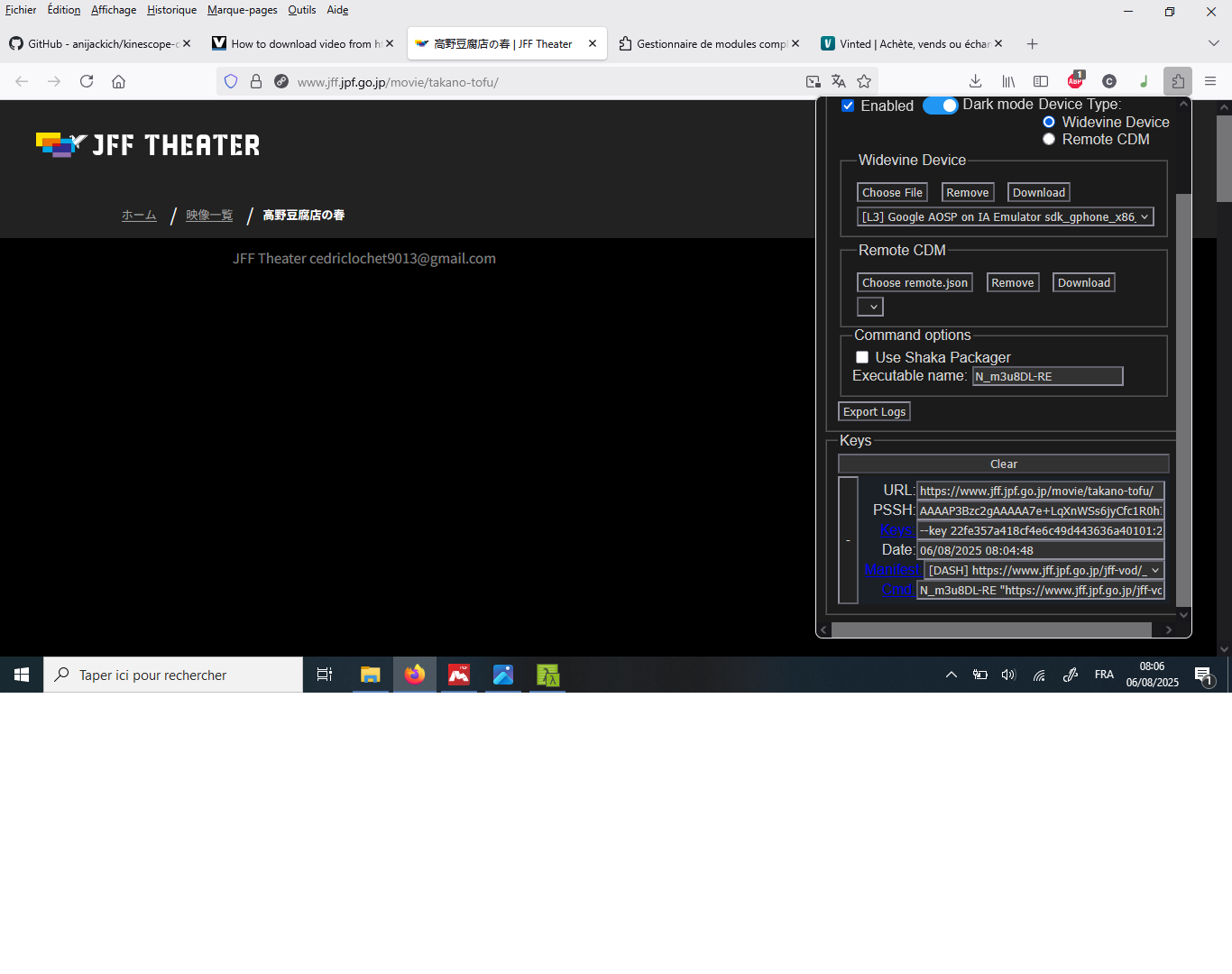
Task: Click the Windows taskbar search box
Action: (x=173, y=675)
